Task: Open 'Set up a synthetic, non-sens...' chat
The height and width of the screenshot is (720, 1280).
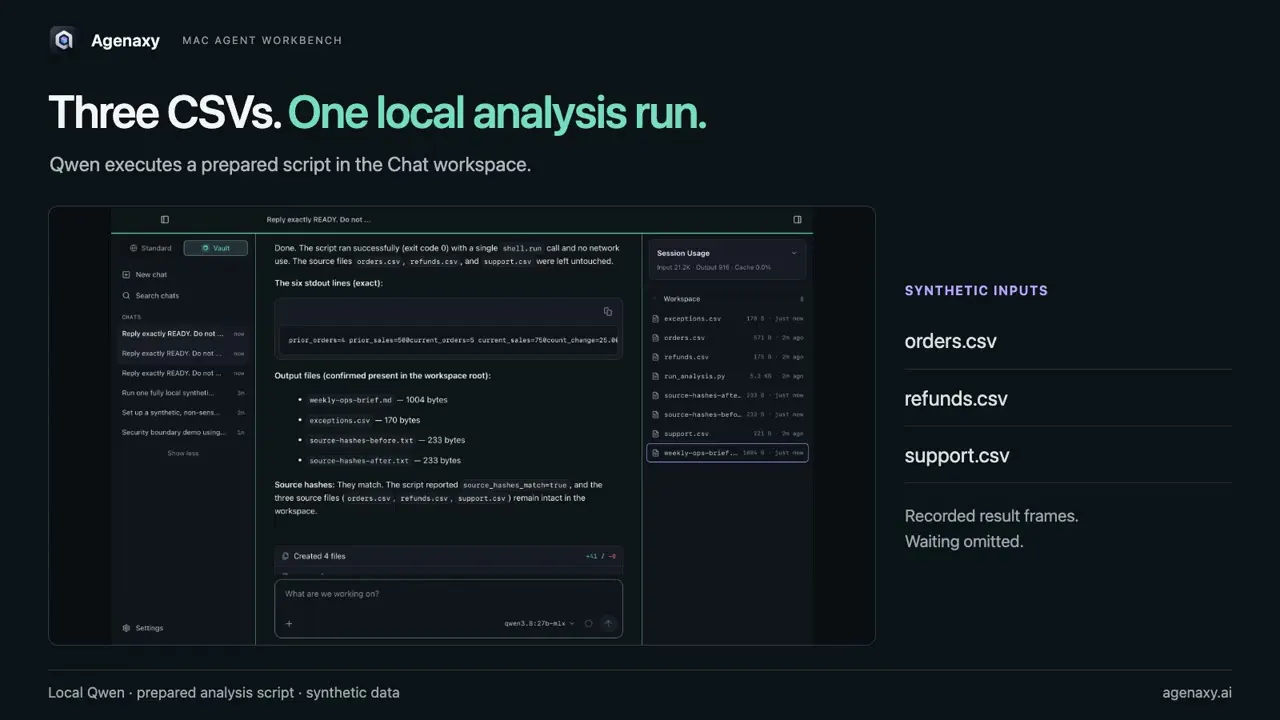Action: point(183,413)
